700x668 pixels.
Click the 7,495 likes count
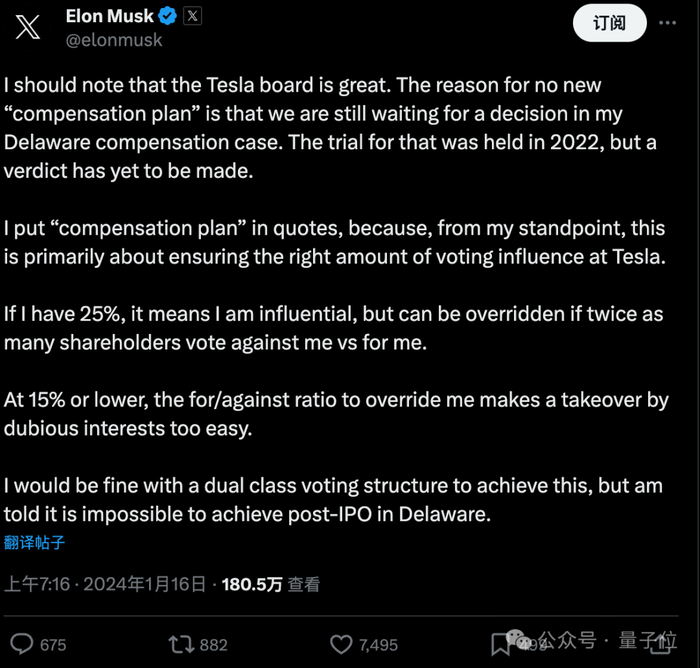(x=378, y=645)
